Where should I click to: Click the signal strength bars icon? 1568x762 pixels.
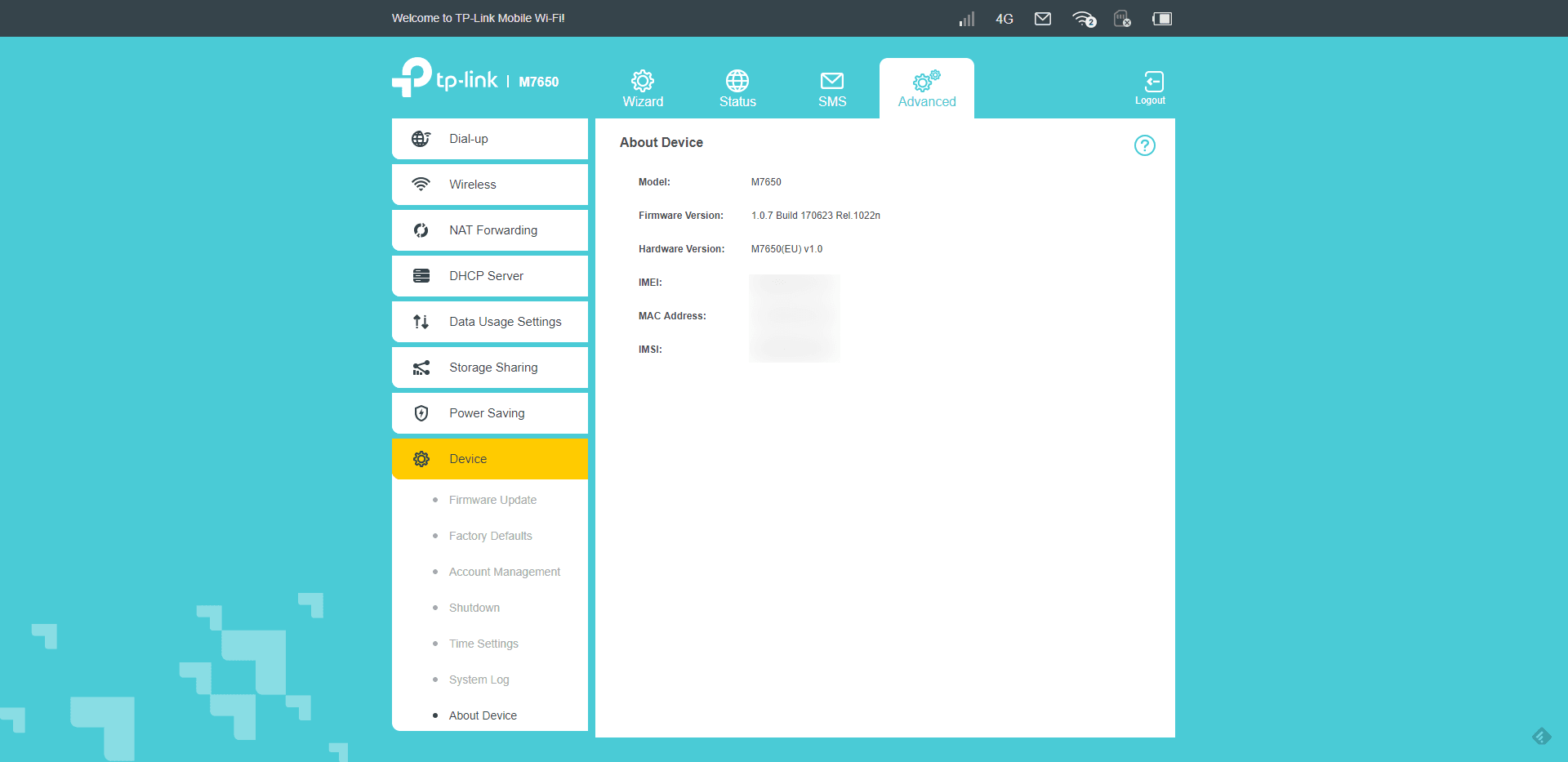pyautogui.click(x=967, y=19)
